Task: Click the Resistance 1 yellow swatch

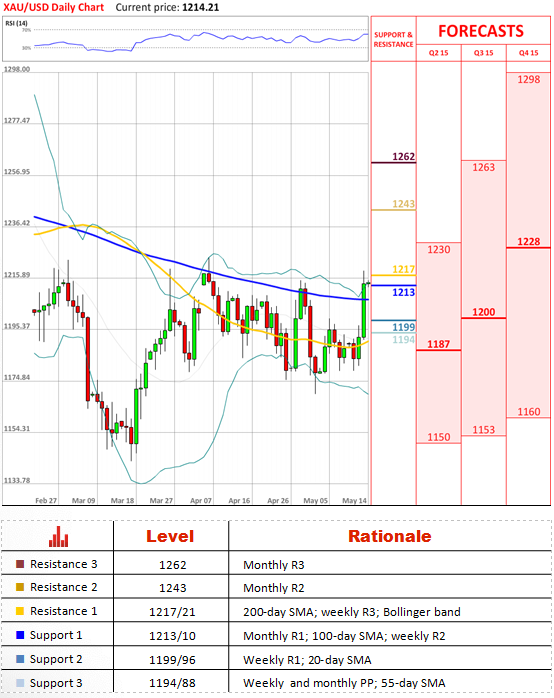Action: tap(20, 611)
